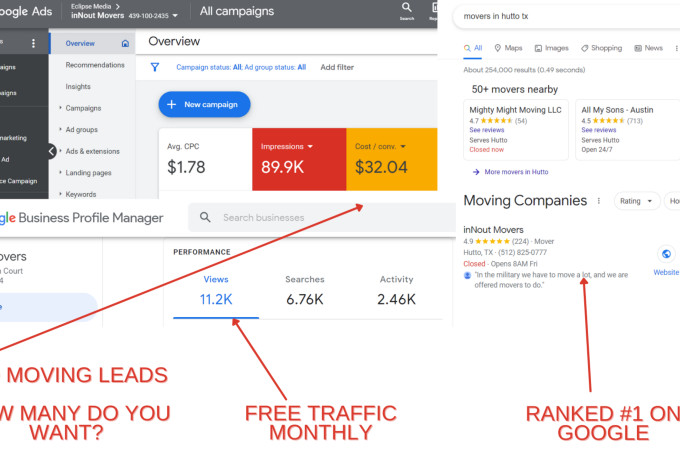Select Overview in the Ads navigation
This screenshot has height=459, width=680.
(80, 43)
